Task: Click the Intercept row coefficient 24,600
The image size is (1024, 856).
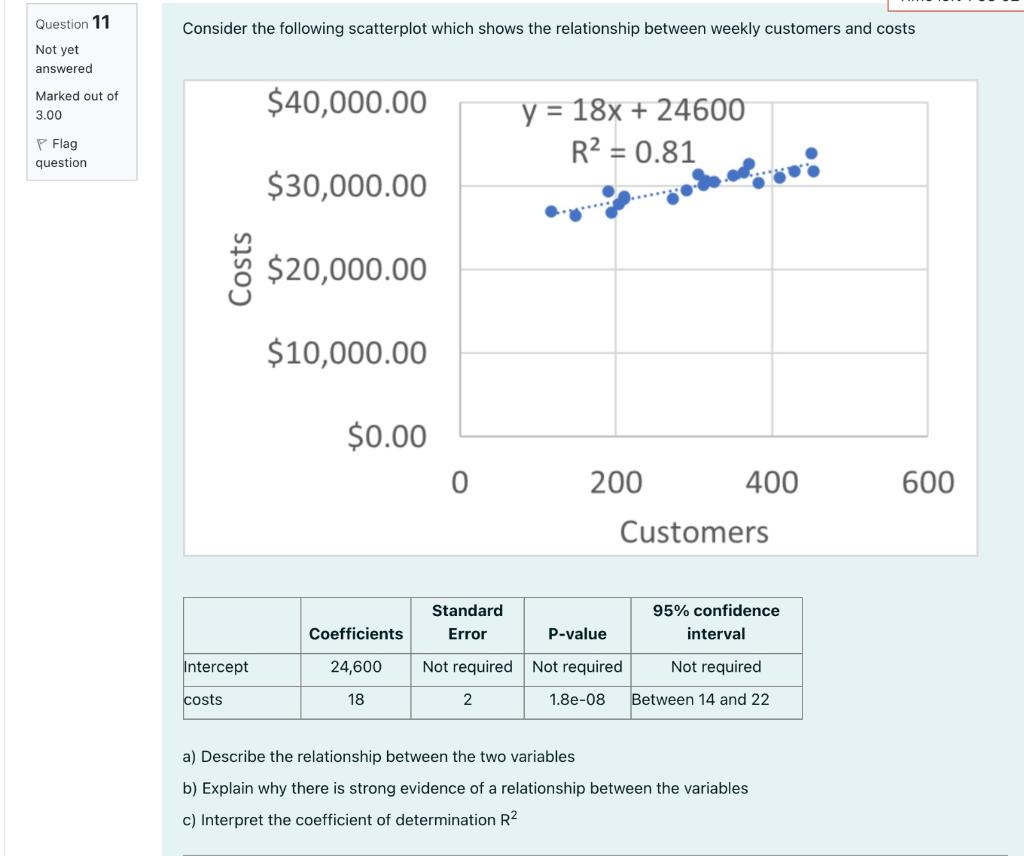Action: [355, 666]
